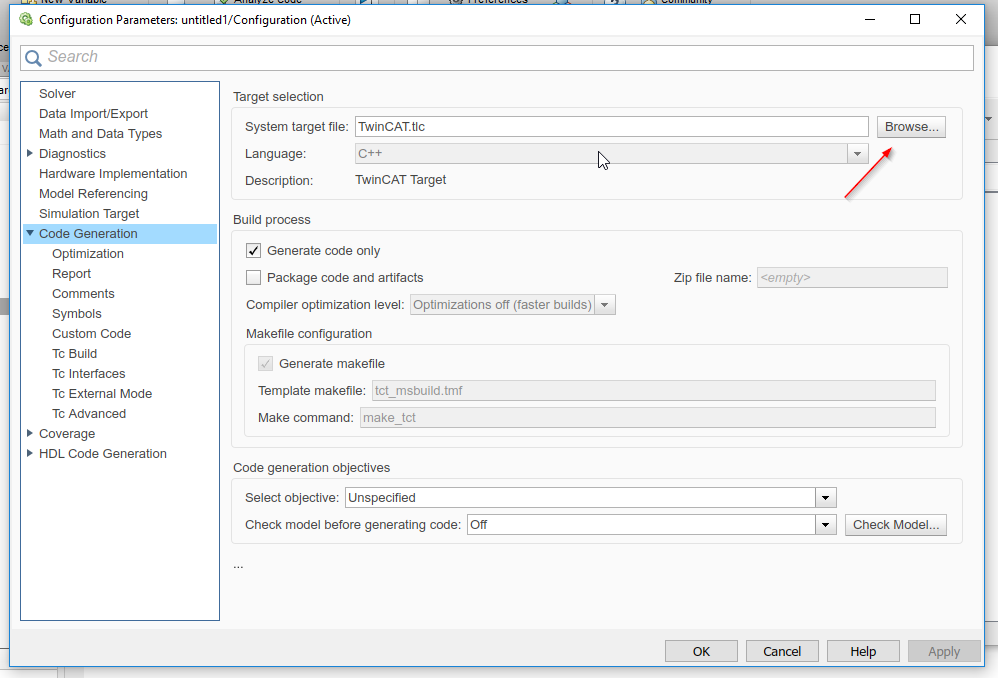Maximize the Configuration Parameters window
Image resolution: width=998 pixels, height=678 pixels.
[x=915, y=19]
